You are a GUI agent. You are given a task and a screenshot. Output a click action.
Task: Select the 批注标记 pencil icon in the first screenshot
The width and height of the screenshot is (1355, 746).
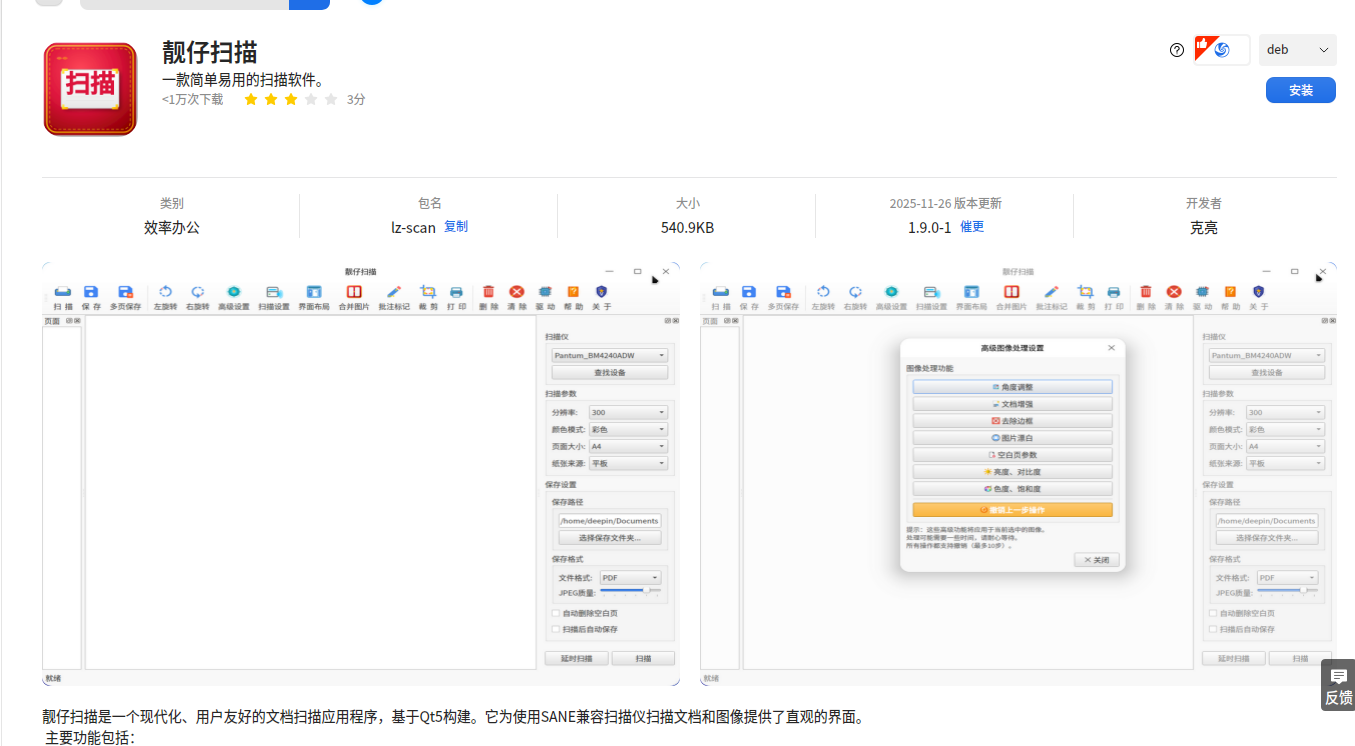point(394,292)
